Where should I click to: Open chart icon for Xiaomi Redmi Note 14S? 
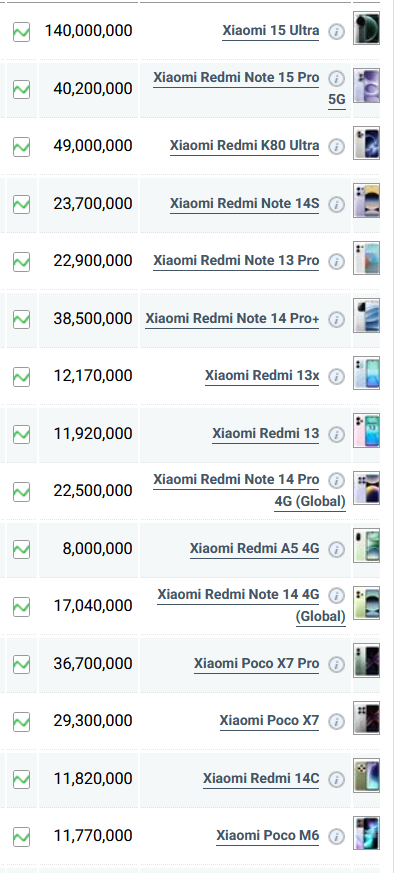pos(21,204)
